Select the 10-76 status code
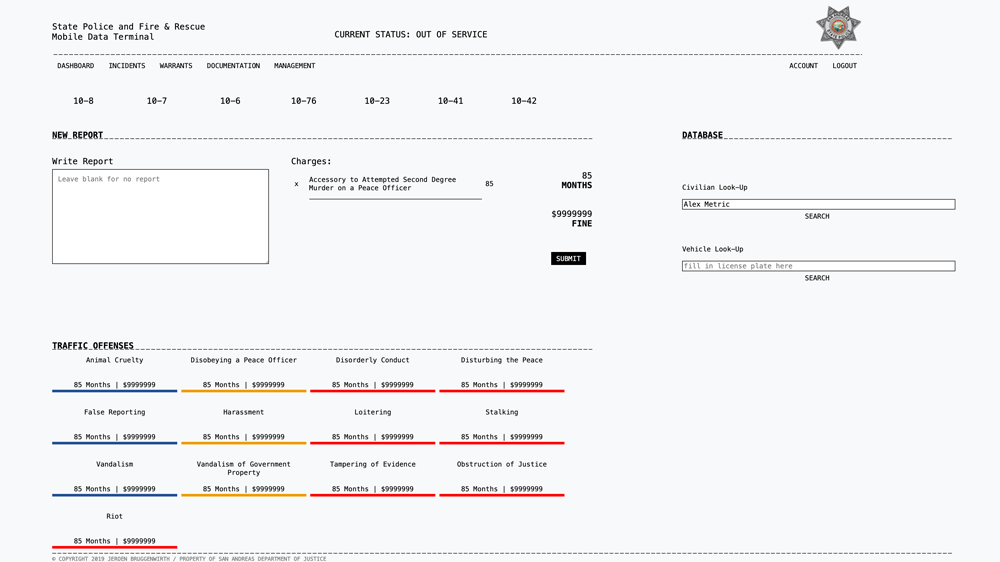 [x=303, y=101]
